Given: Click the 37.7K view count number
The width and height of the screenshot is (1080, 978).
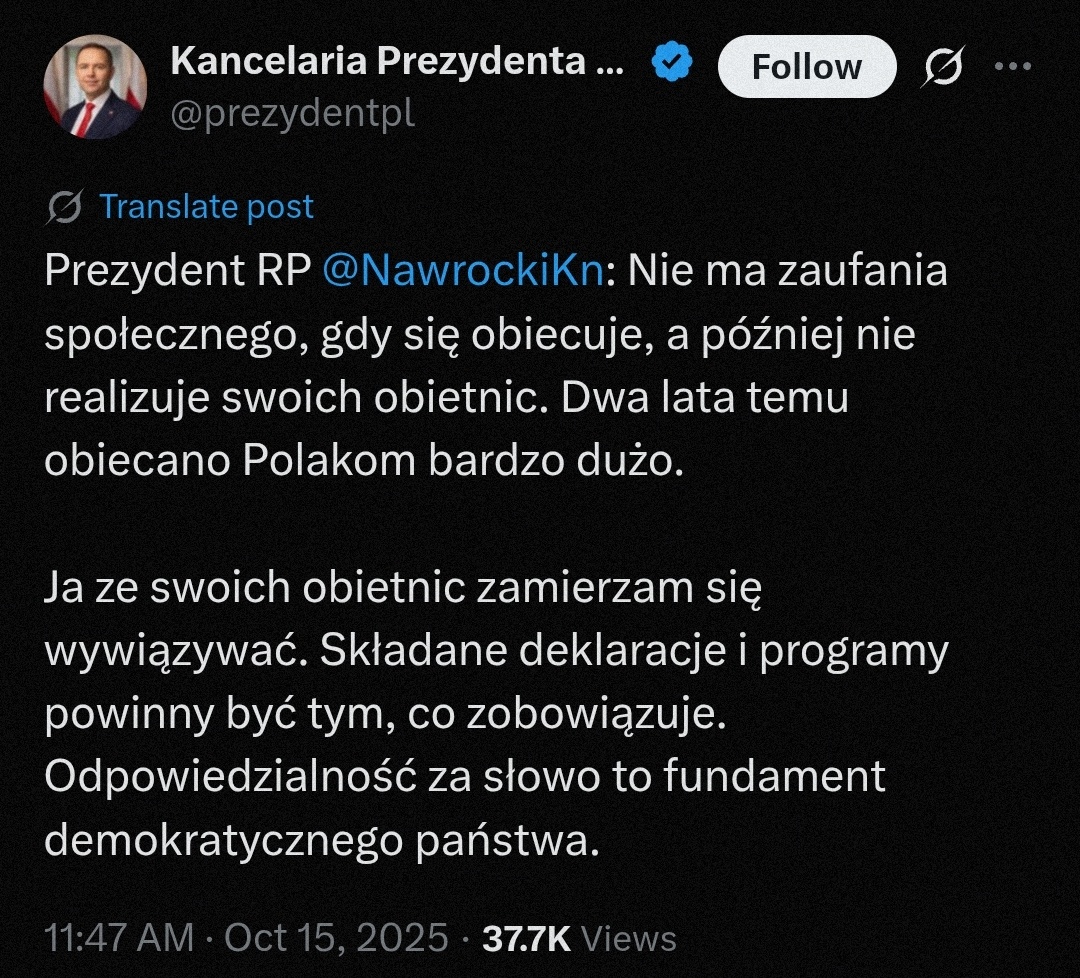Looking at the screenshot, I should click(526, 939).
